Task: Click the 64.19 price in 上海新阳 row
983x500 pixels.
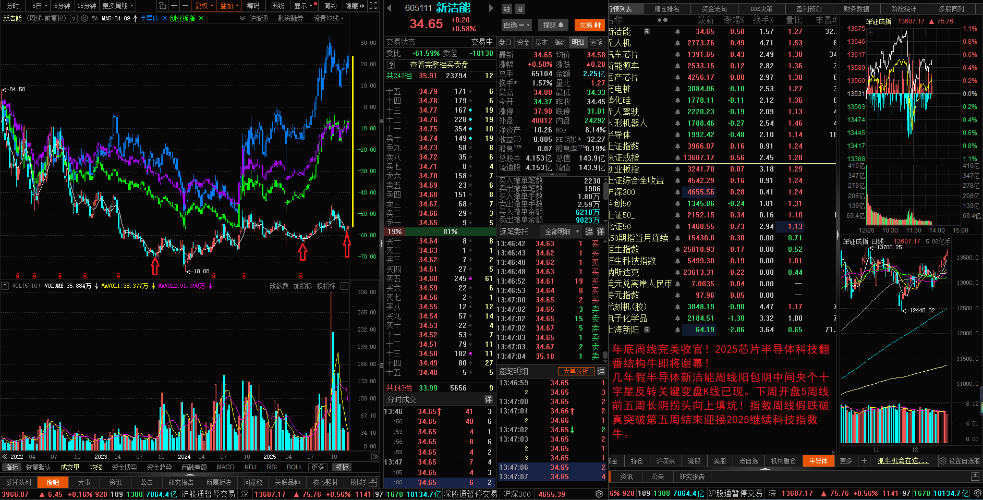Action: click(700, 330)
